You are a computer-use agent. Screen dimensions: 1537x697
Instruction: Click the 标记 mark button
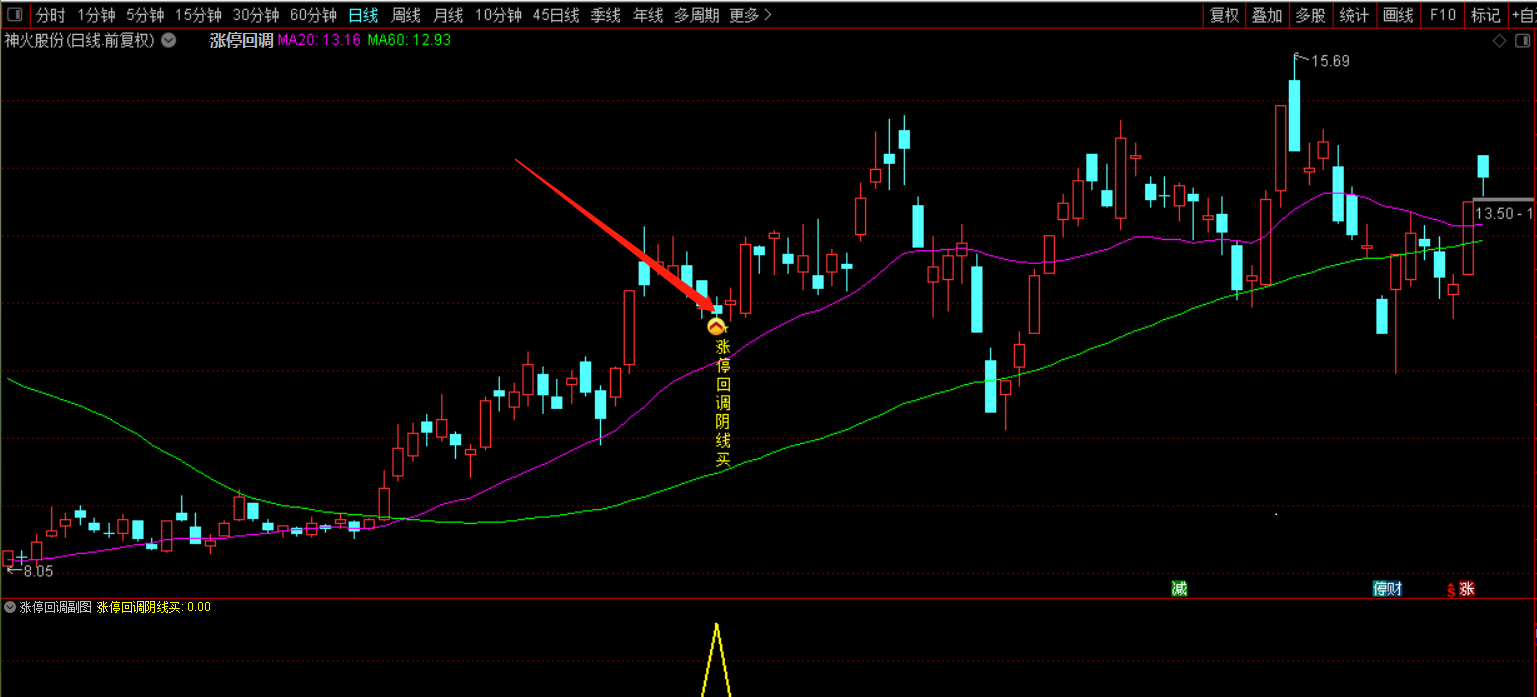[x=1485, y=15]
